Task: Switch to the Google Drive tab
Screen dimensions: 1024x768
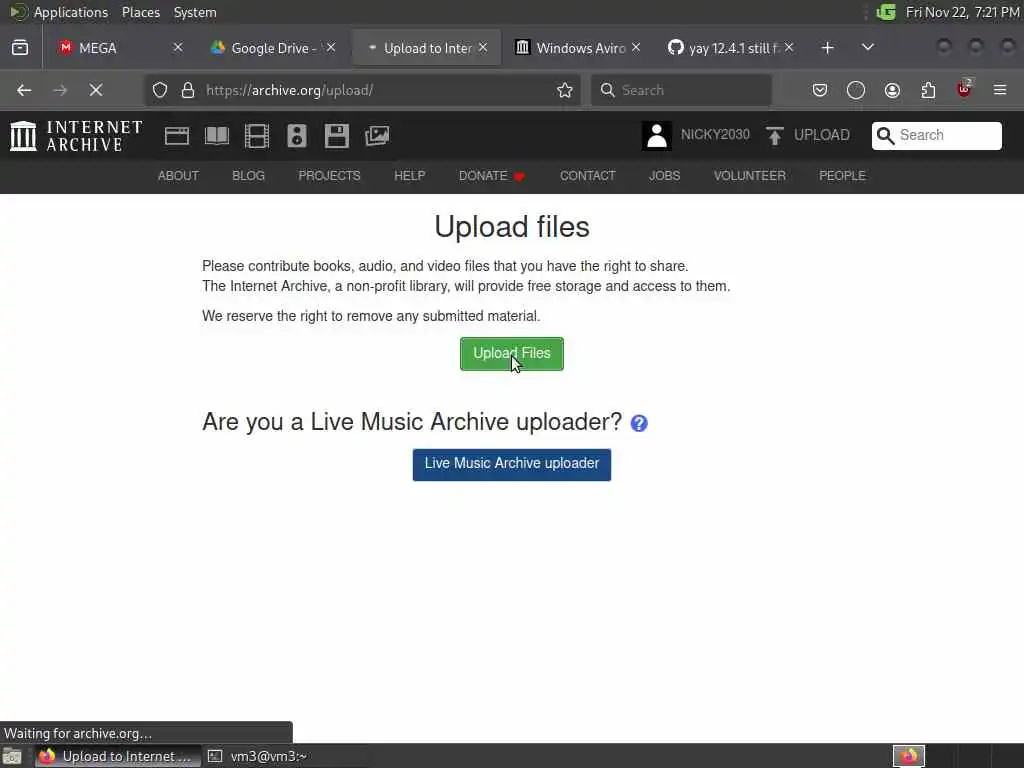Action: pyautogui.click(x=273, y=48)
